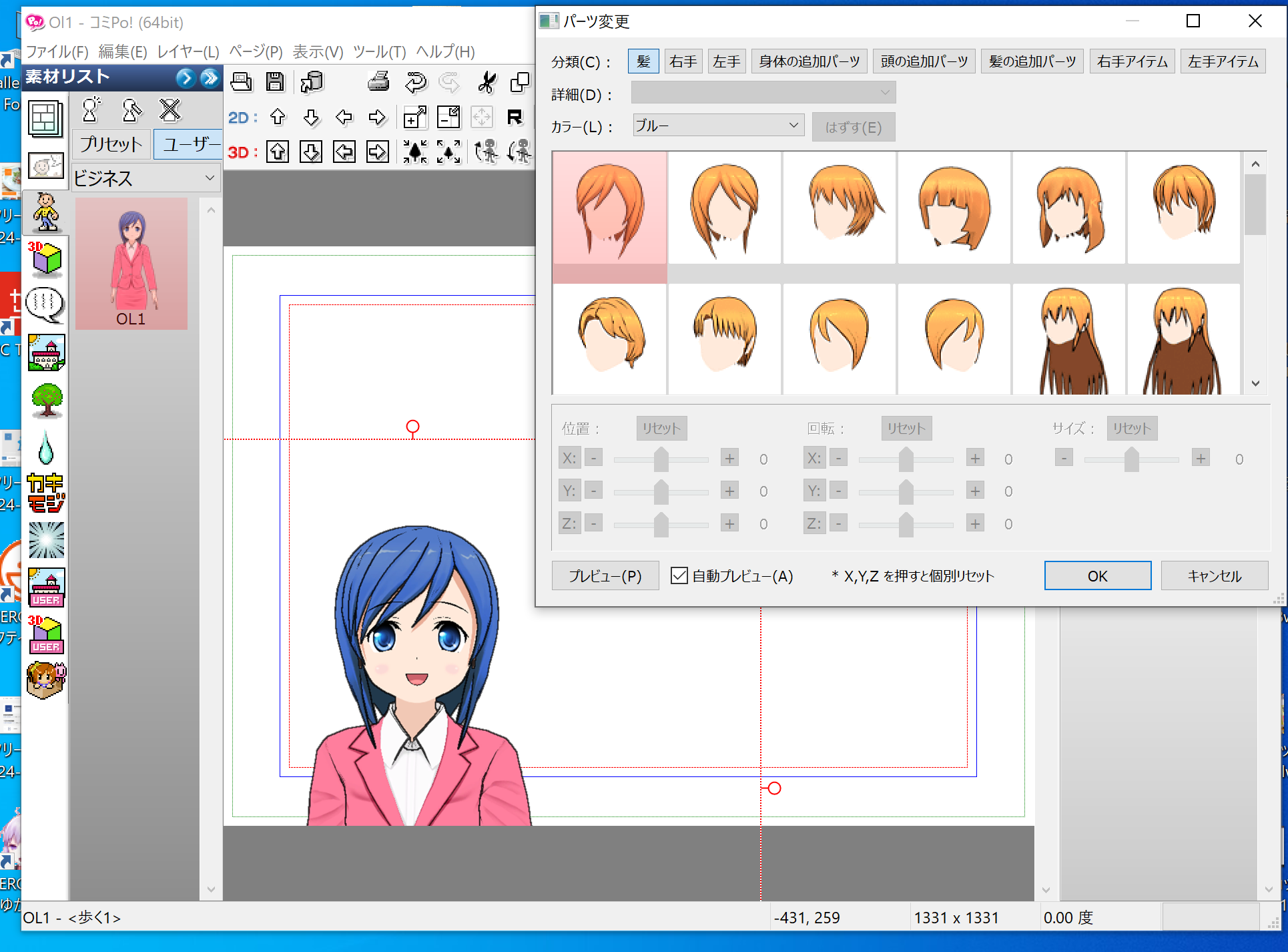Click the OK button

coord(1097,575)
